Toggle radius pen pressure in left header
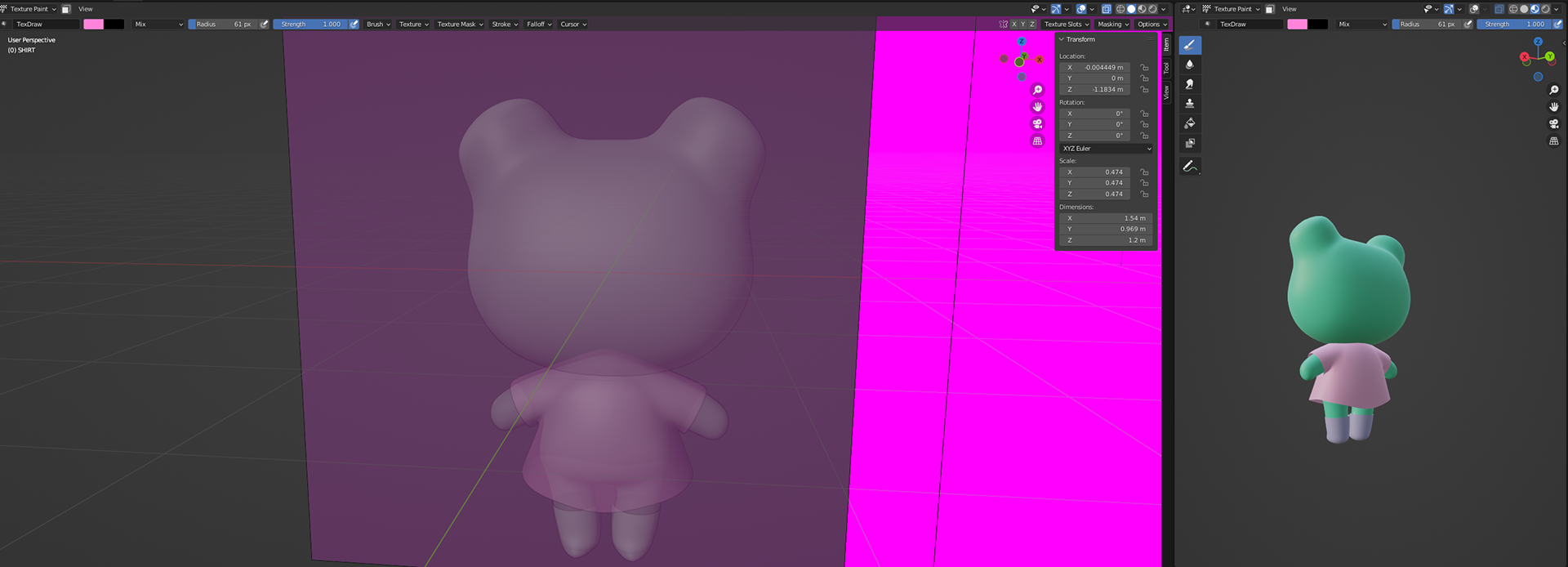Image resolution: width=1568 pixels, height=567 pixels. [264, 25]
